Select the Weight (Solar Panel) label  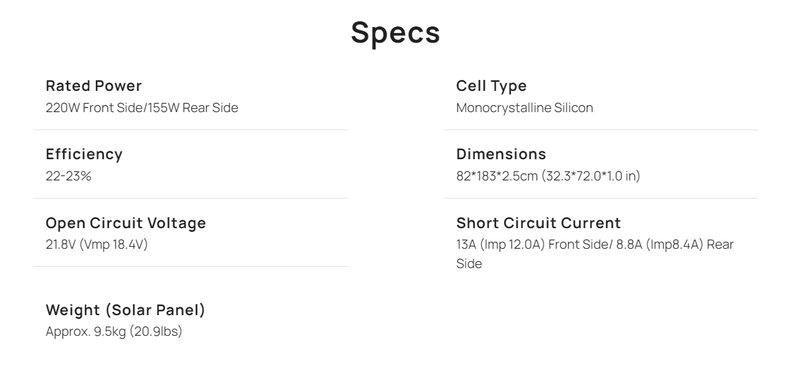pyautogui.click(x=126, y=310)
